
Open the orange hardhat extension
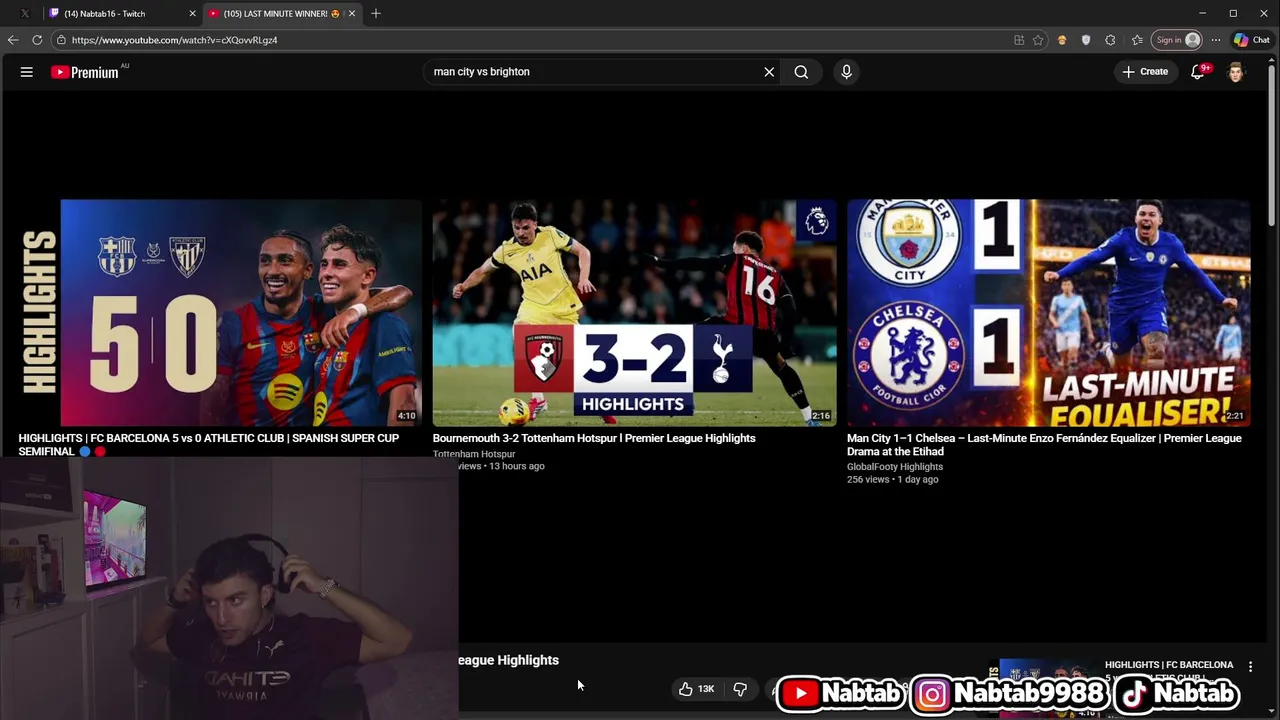[1062, 40]
